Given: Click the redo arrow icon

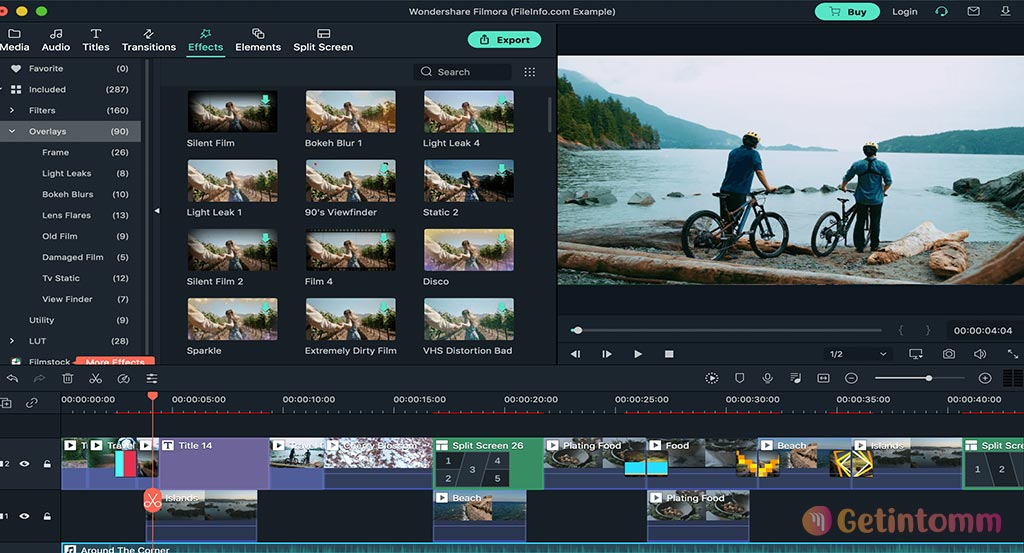Looking at the screenshot, I should (x=39, y=379).
